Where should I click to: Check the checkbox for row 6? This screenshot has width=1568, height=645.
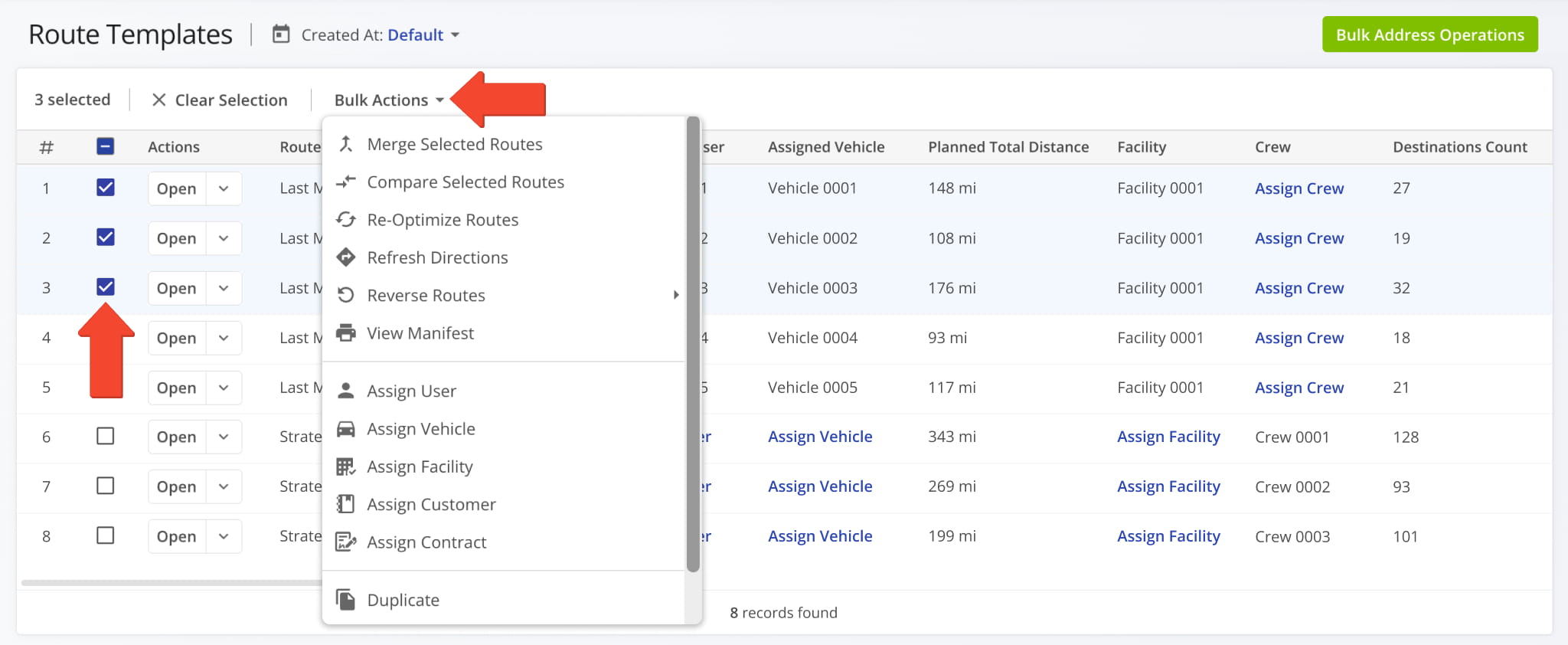pyautogui.click(x=106, y=437)
